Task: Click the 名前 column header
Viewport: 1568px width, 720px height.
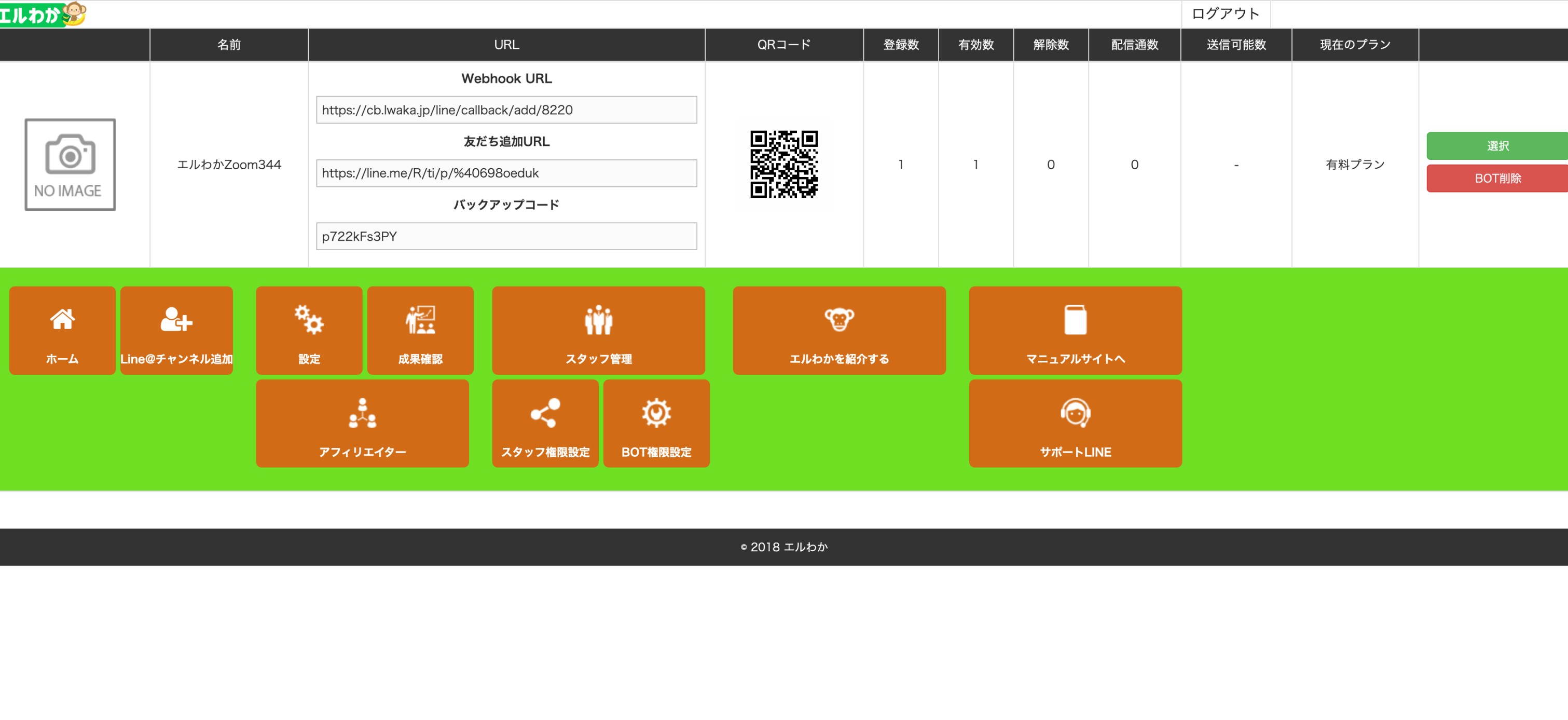Action: [x=229, y=45]
